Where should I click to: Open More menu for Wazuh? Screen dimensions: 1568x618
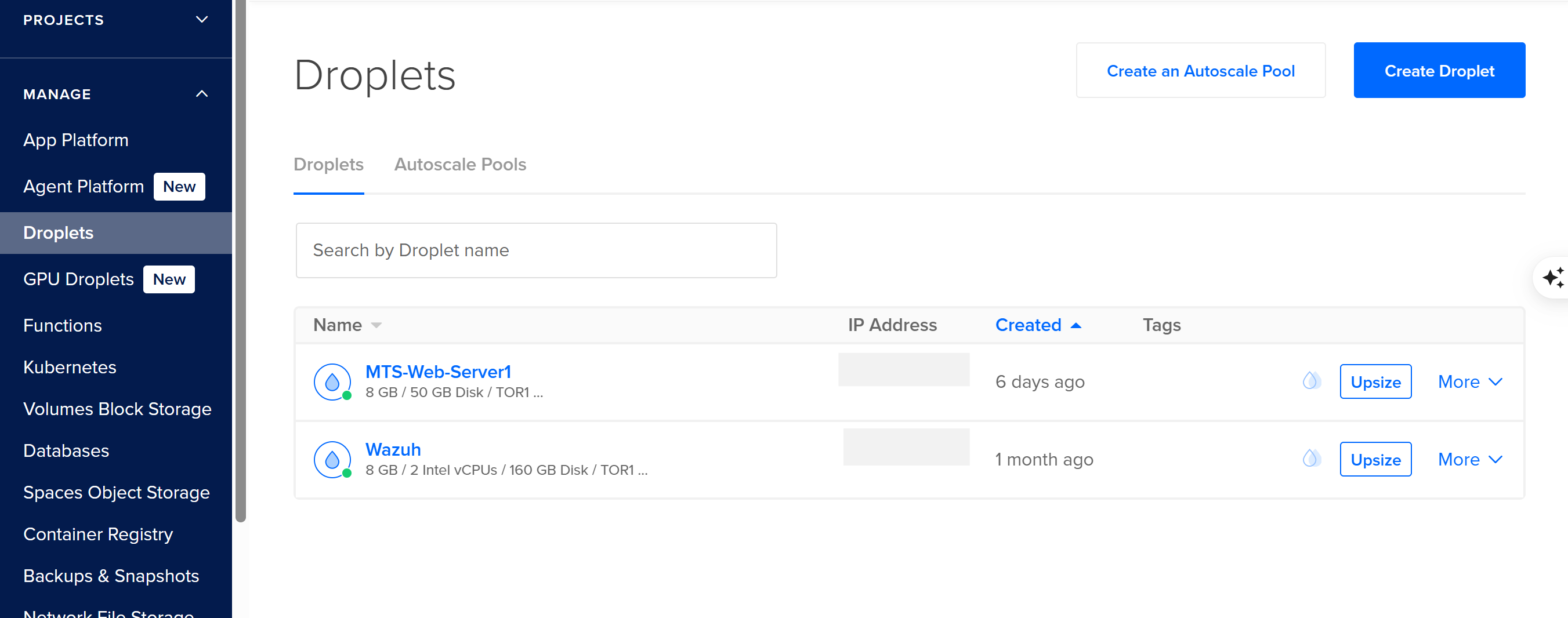(1470, 460)
